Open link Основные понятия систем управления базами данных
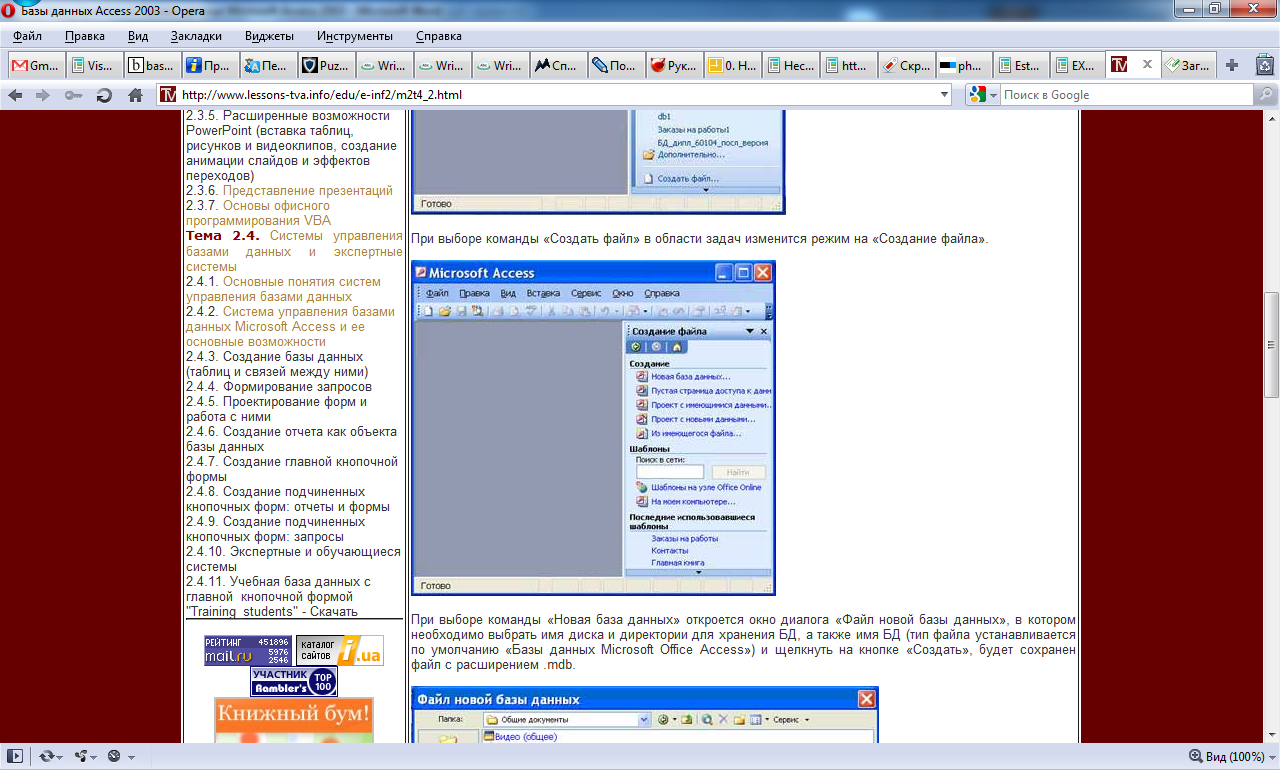Viewport: 1280px width, 770px height. click(284, 289)
